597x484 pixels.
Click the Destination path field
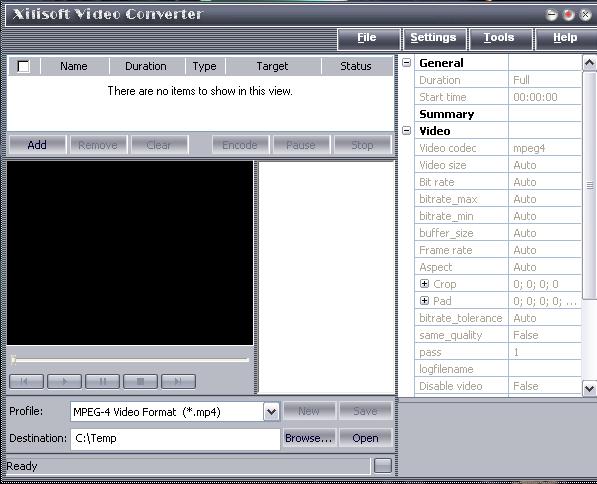(x=175, y=439)
